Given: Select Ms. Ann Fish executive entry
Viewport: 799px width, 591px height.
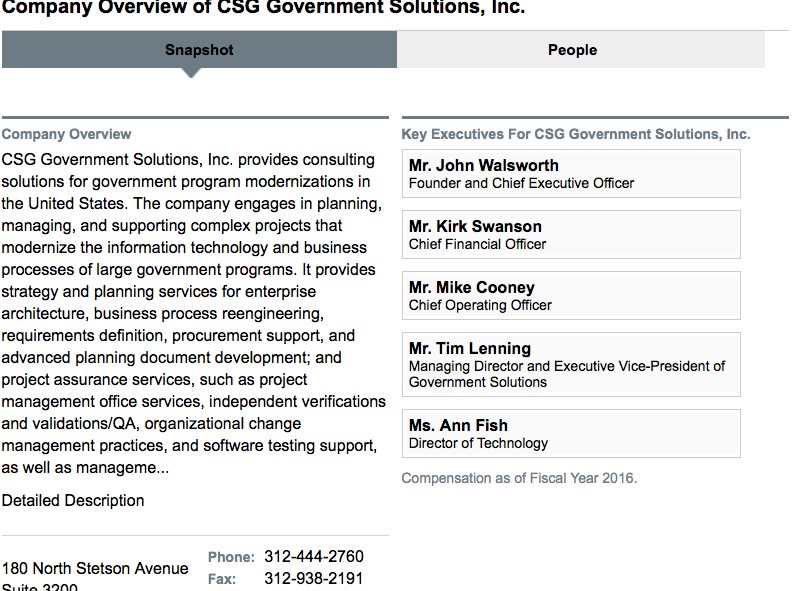Looking at the screenshot, I should click(x=458, y=426).
